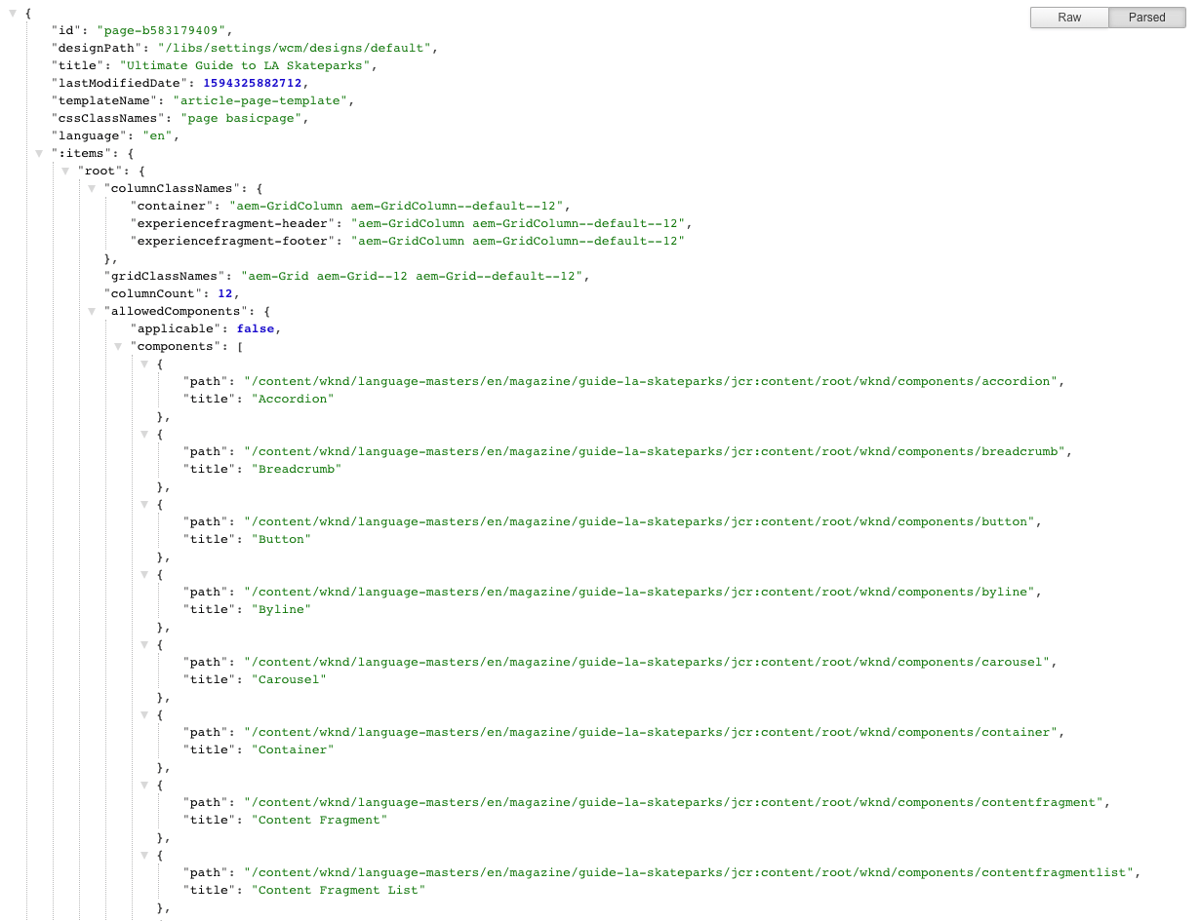Collapse the "root" object
The width and height of the screenshot is (1200, 921).
coord(65,170)
